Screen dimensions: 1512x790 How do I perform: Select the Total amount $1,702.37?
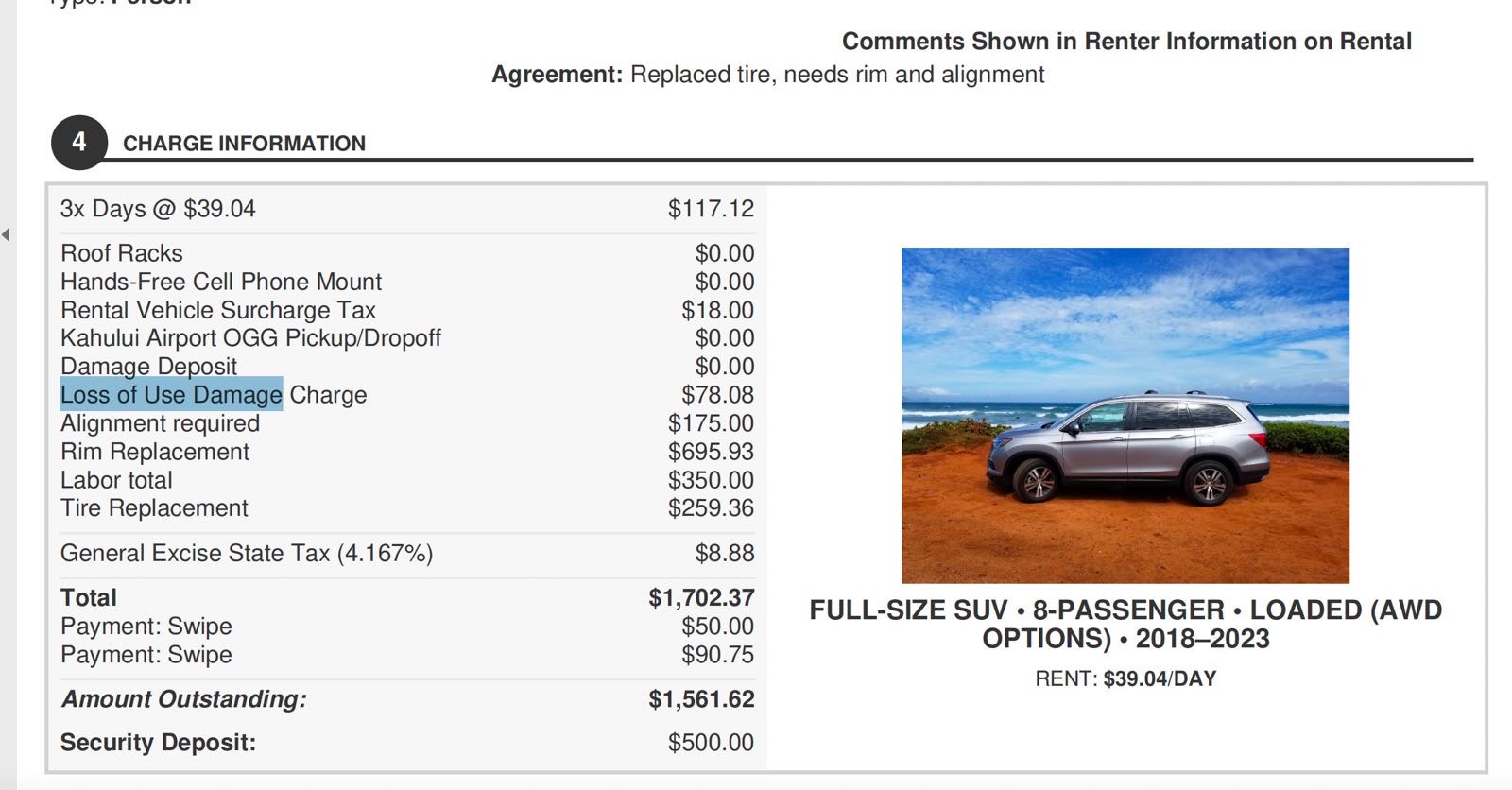[x=700, y=598]
